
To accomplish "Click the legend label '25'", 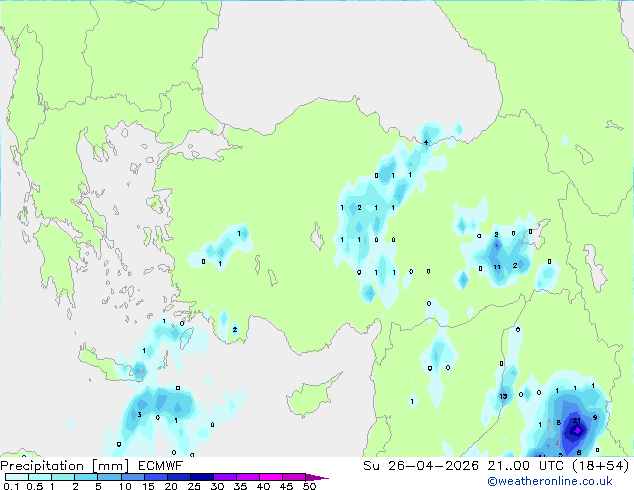I will point(194,486).
